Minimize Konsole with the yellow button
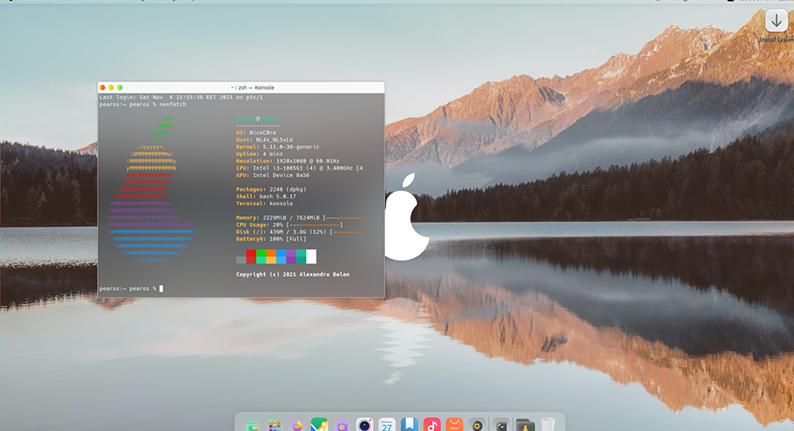The width and height of the screenshot is (794, 431). pyautogui.click(x=111, y=88)
